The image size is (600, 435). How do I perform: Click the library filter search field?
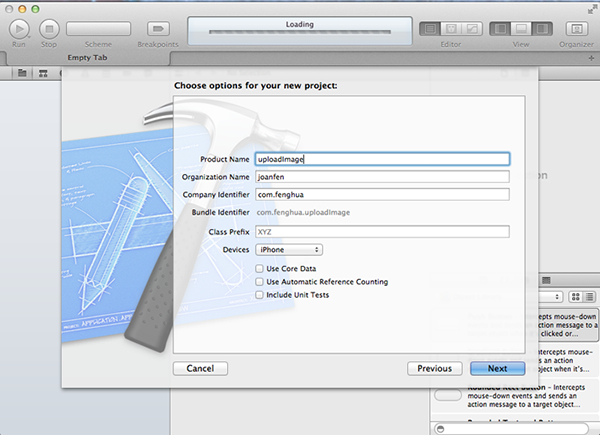point(512,429)
